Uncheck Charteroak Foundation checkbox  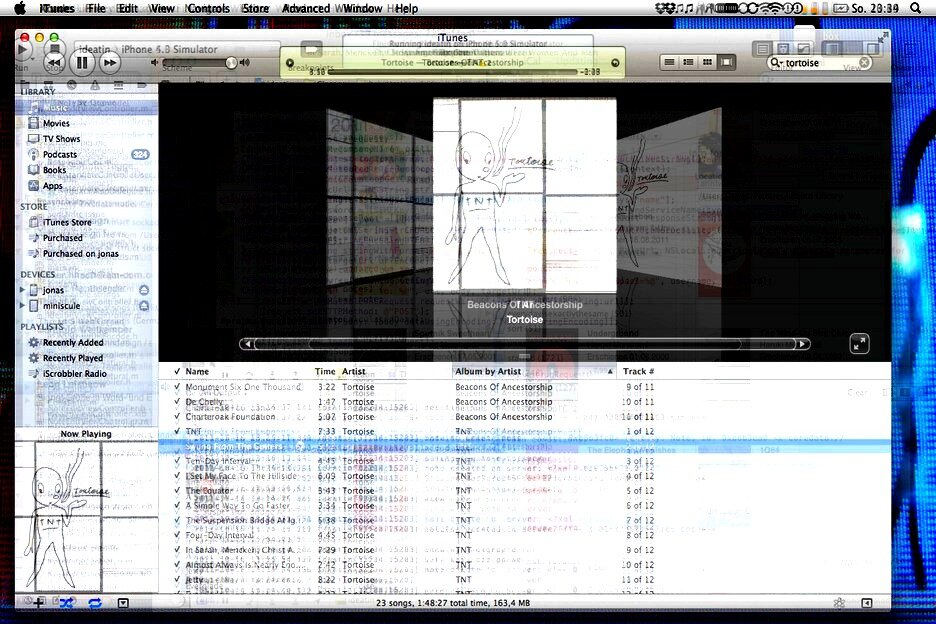177,417
